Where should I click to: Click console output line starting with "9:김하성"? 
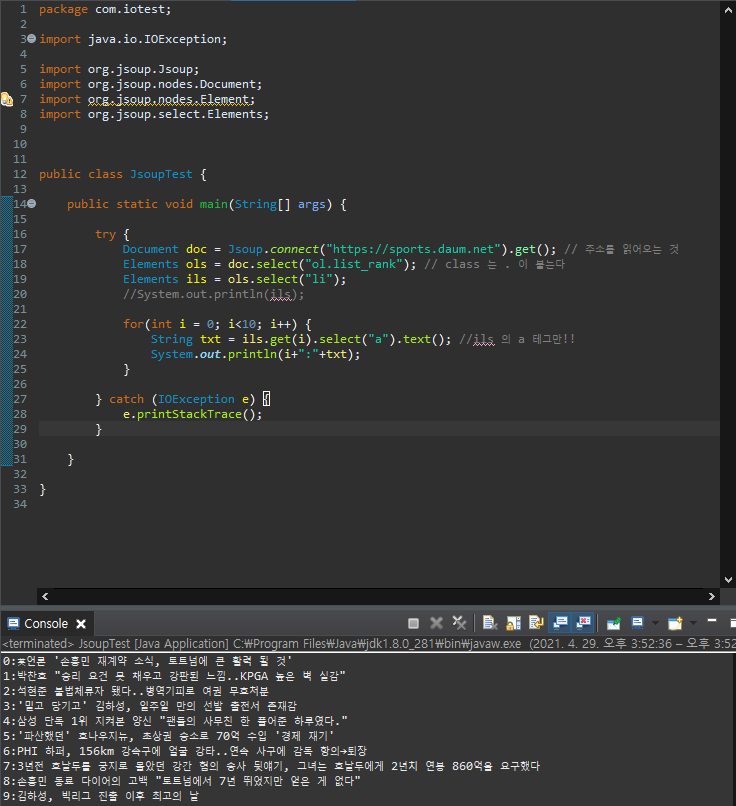coord(101,796)
